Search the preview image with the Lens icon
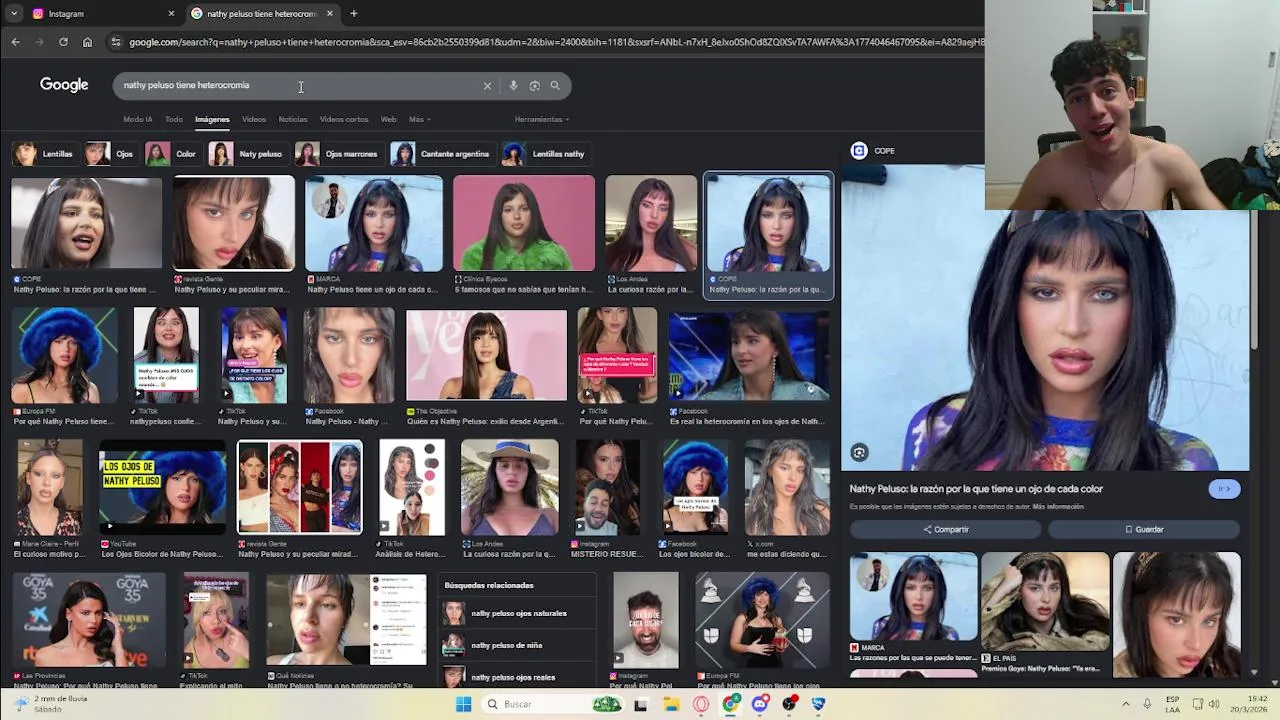This screenshot has width=1280, height=720. (859, 453)
